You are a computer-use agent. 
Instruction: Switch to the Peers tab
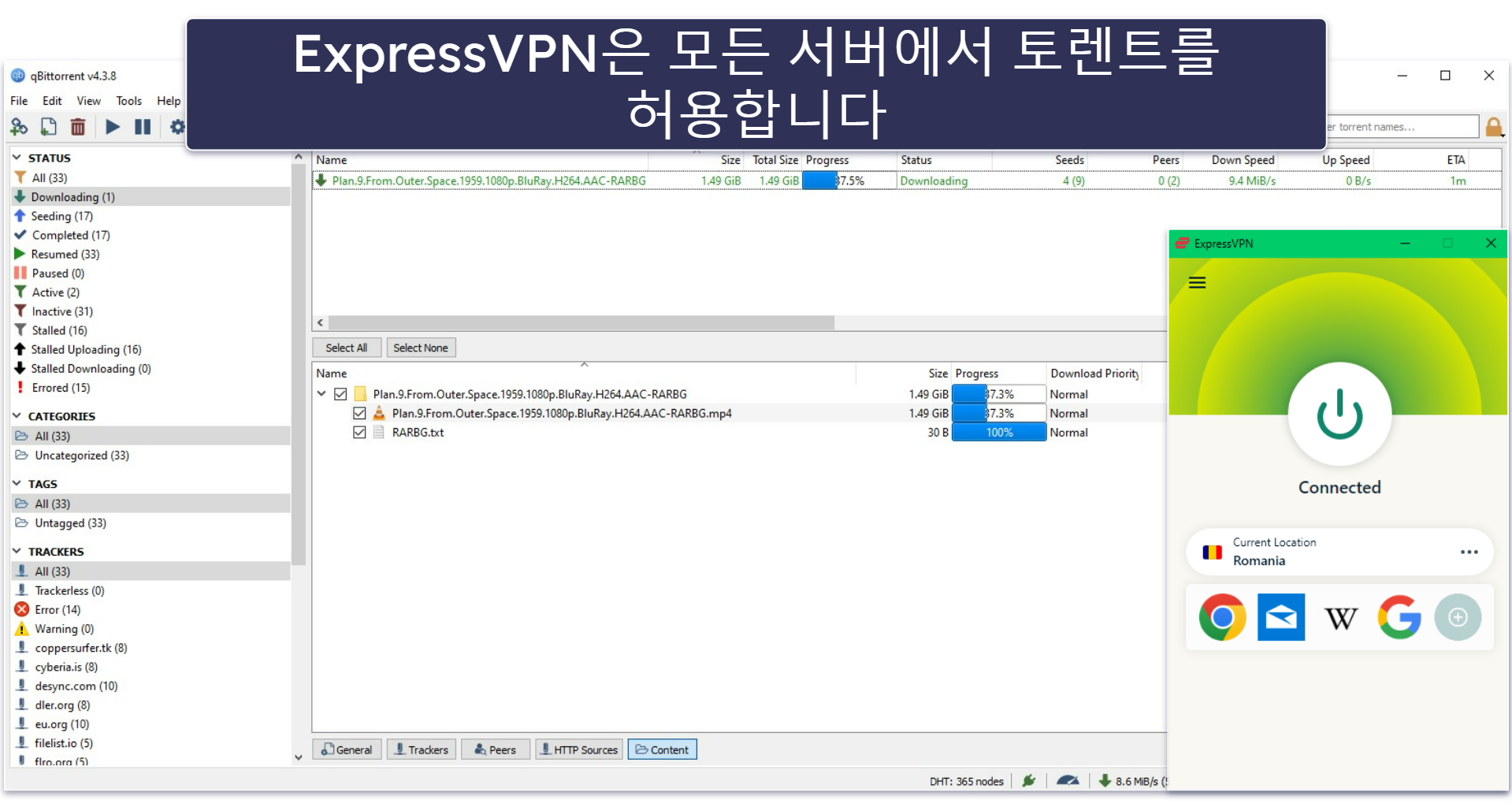(495, 749)
